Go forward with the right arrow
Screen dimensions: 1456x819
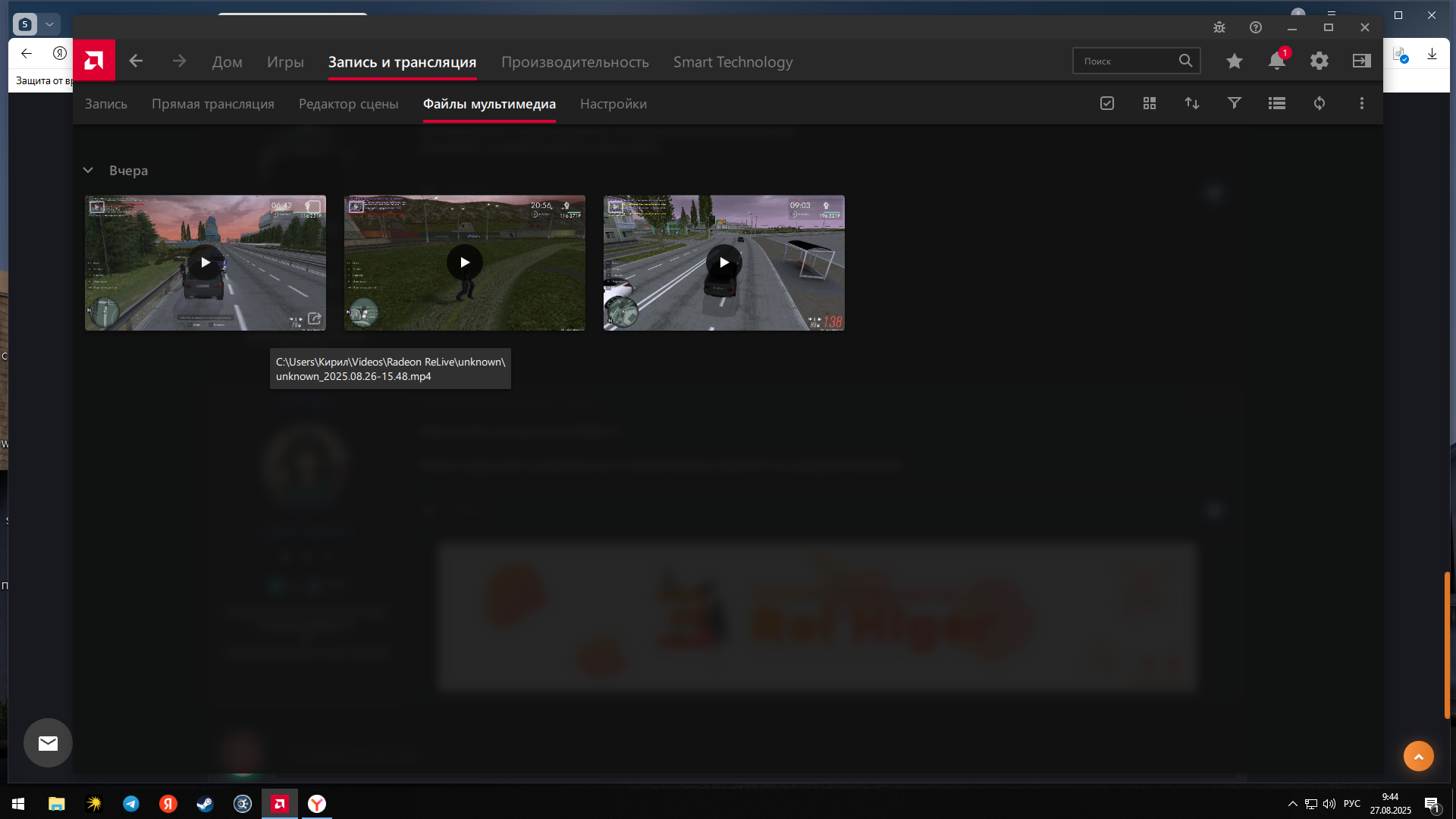tap(179, 61)
